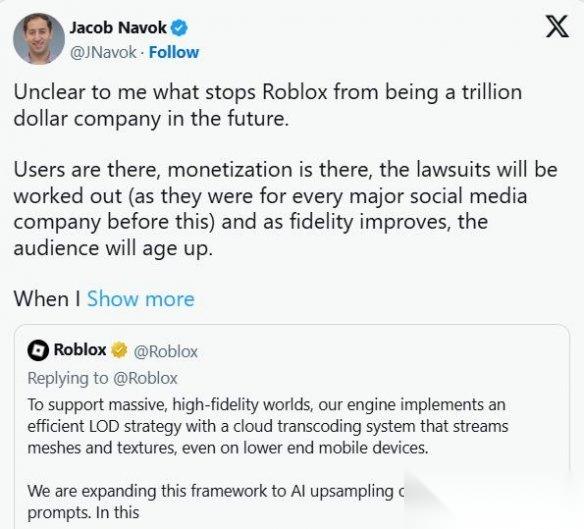Click the 'Replying to' label

pyautogui.click(x=68, y=378)
